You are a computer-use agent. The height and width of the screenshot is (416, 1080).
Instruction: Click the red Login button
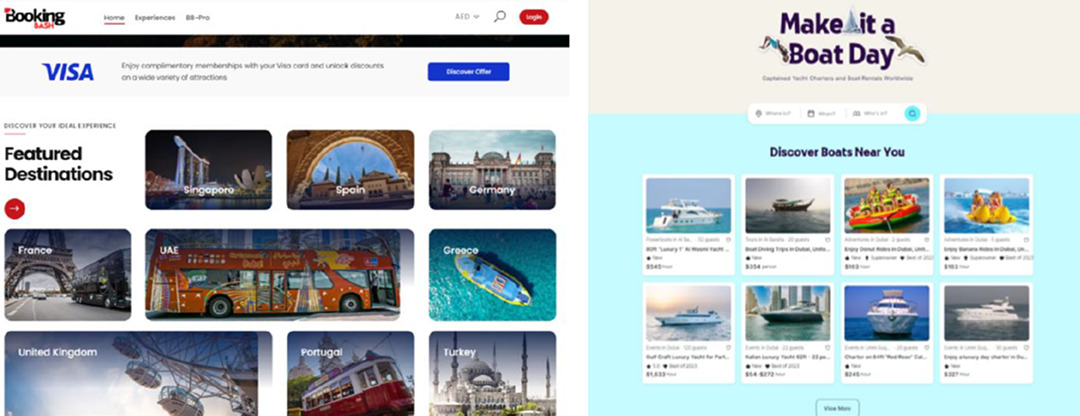[533, 17]
